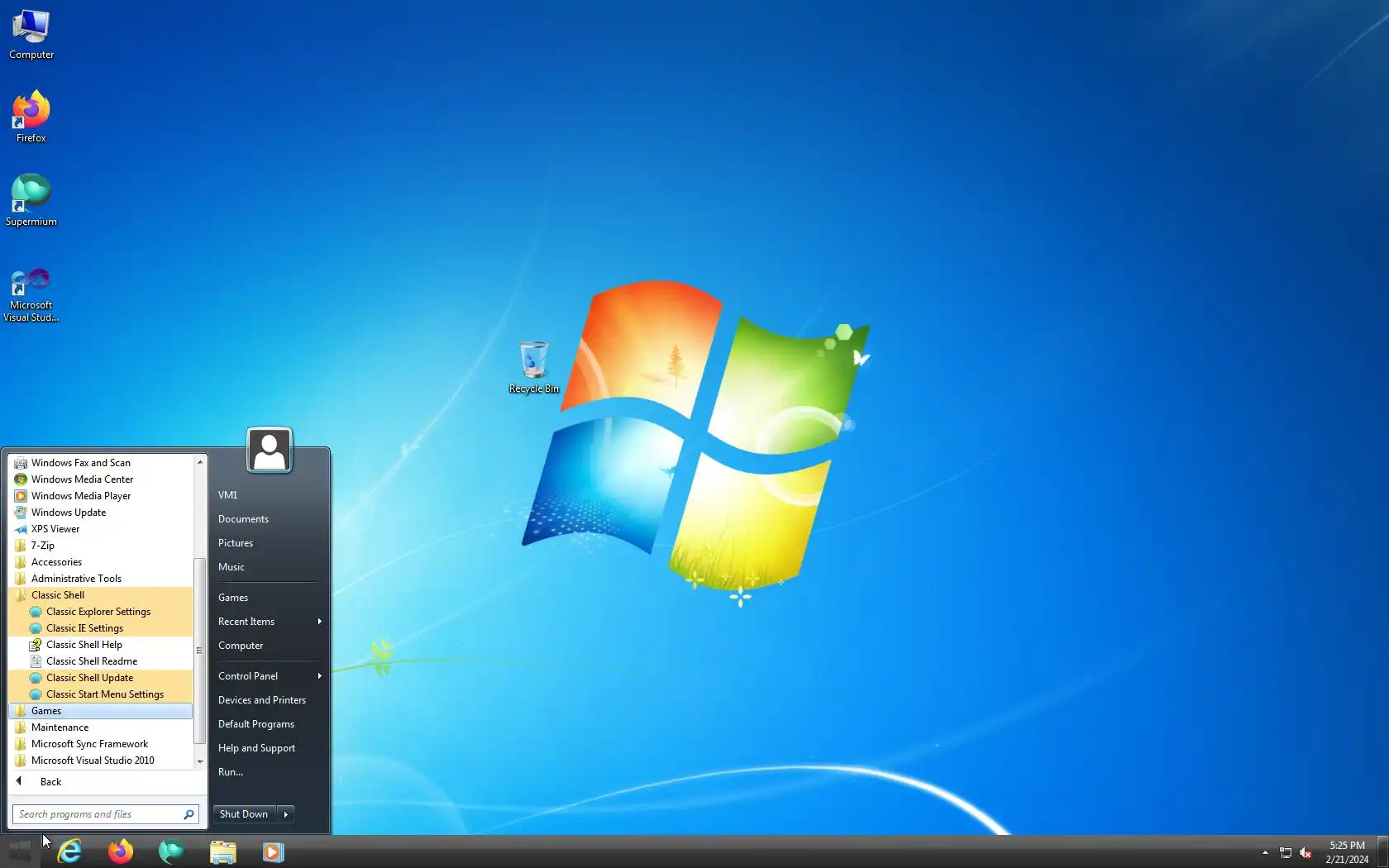The width and height of the screenshot is (1389, 868).
Task: Open Internet Explorer from the taskbar
Action: tap(69, 851)
